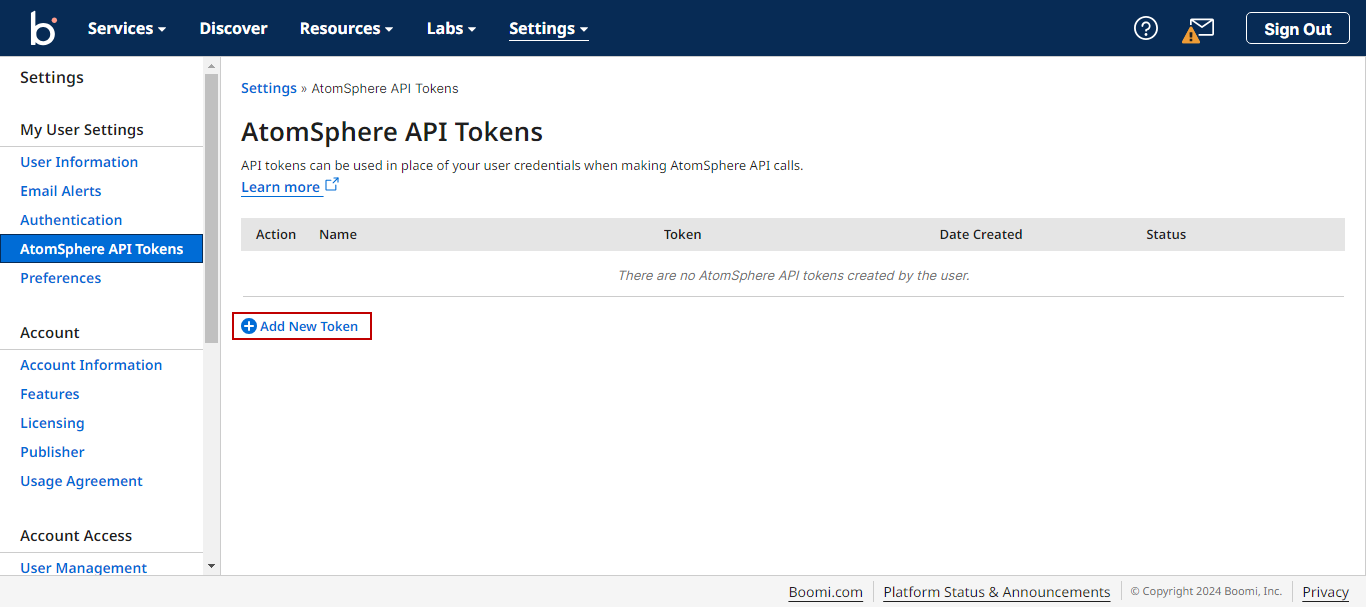The height and width of the screenshot is (607, 1366).
Task: Click the Settings breadcrumb link
Action: point(269,88)
